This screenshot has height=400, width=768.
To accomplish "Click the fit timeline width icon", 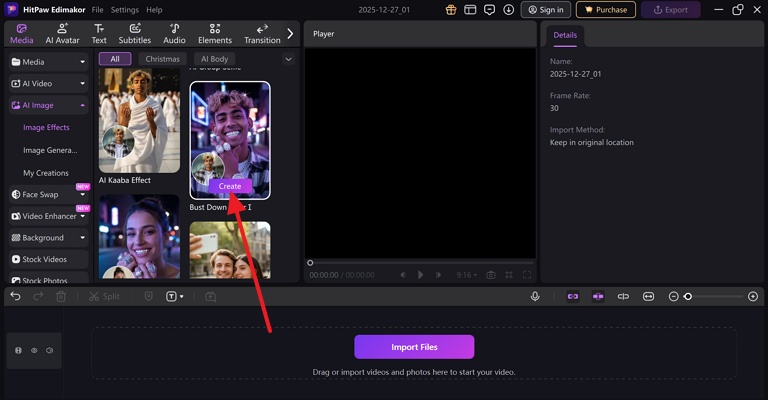I will click(x=648, y=296).
